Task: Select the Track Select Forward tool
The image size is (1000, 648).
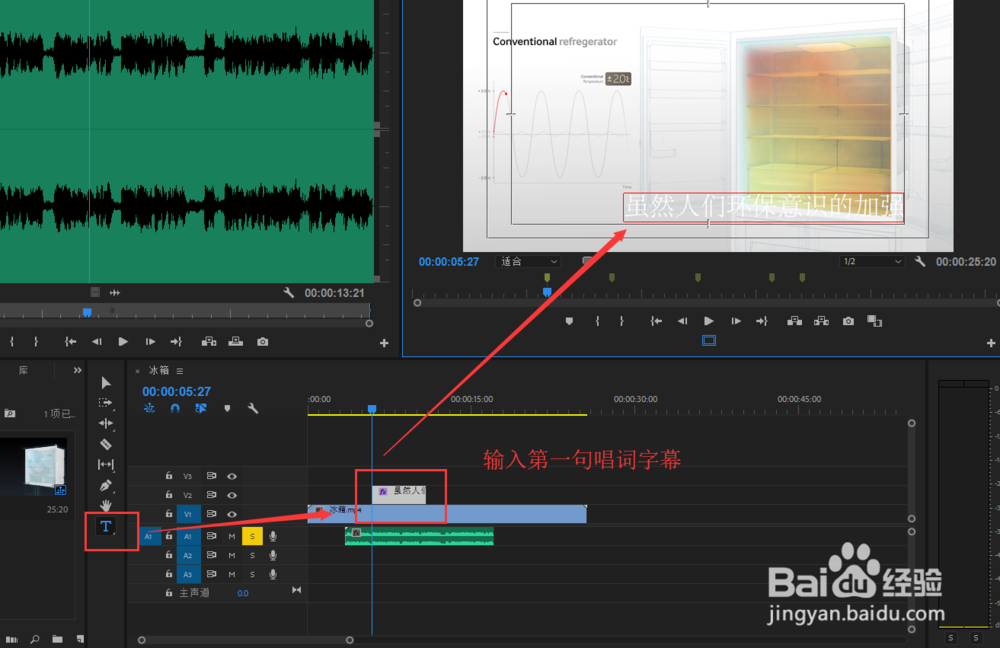Action: [106, 403]
